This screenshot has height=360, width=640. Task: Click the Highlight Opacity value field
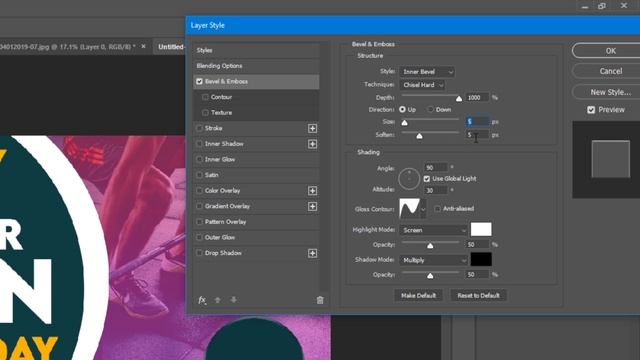477,244
